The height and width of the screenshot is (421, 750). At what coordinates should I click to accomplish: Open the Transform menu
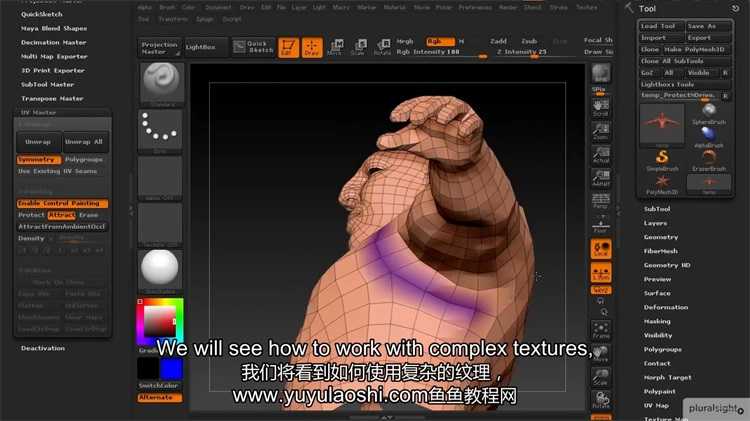(x=173, y=19)
